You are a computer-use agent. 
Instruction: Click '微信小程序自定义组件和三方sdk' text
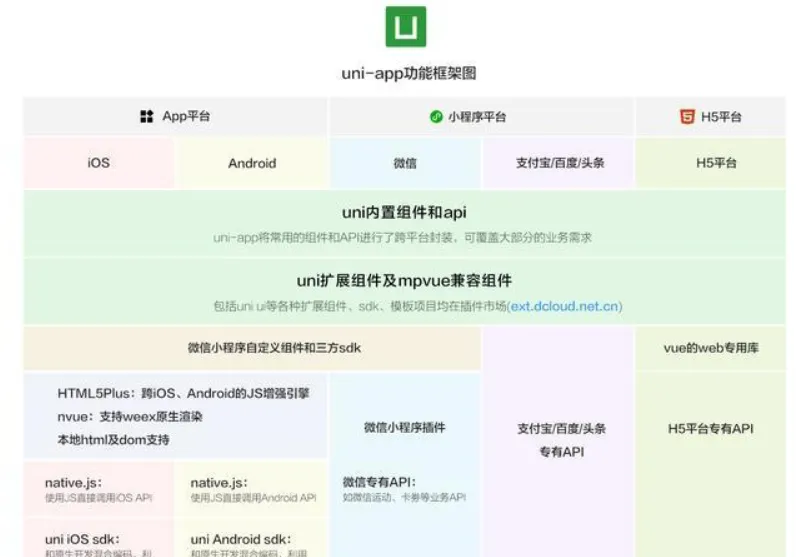(274, 348)
